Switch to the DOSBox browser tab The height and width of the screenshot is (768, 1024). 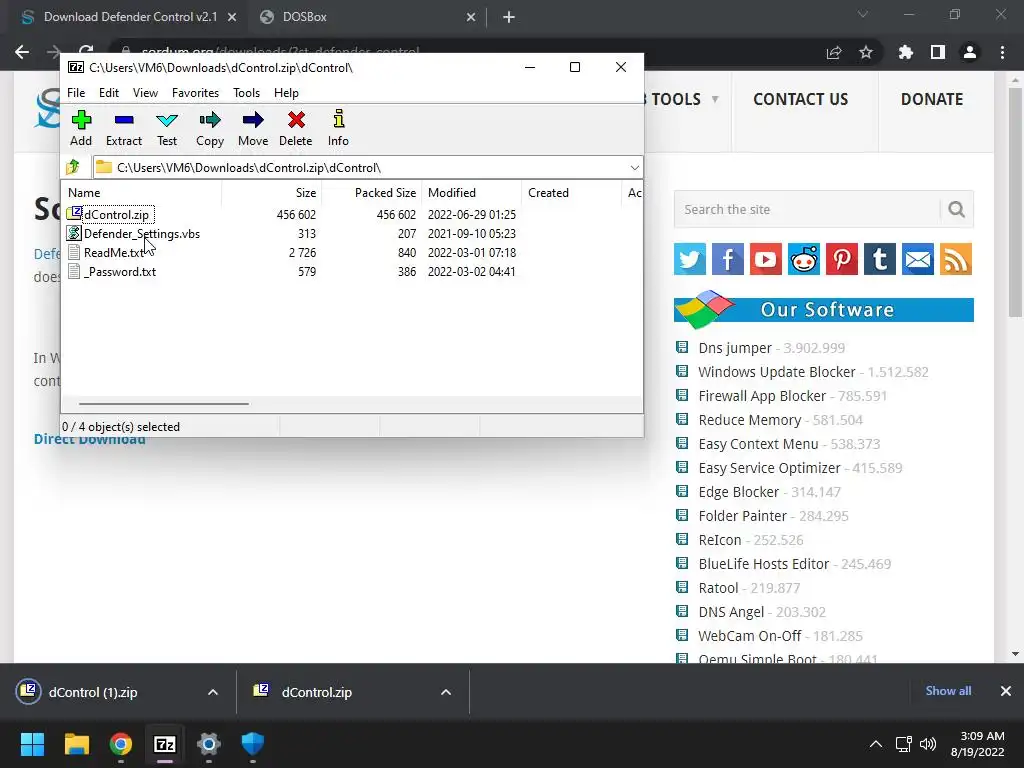tap(367, 17)
